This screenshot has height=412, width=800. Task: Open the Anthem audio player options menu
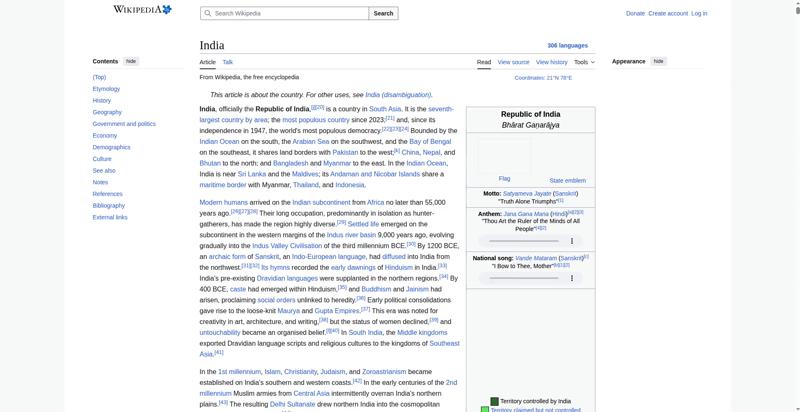point(572,241)
